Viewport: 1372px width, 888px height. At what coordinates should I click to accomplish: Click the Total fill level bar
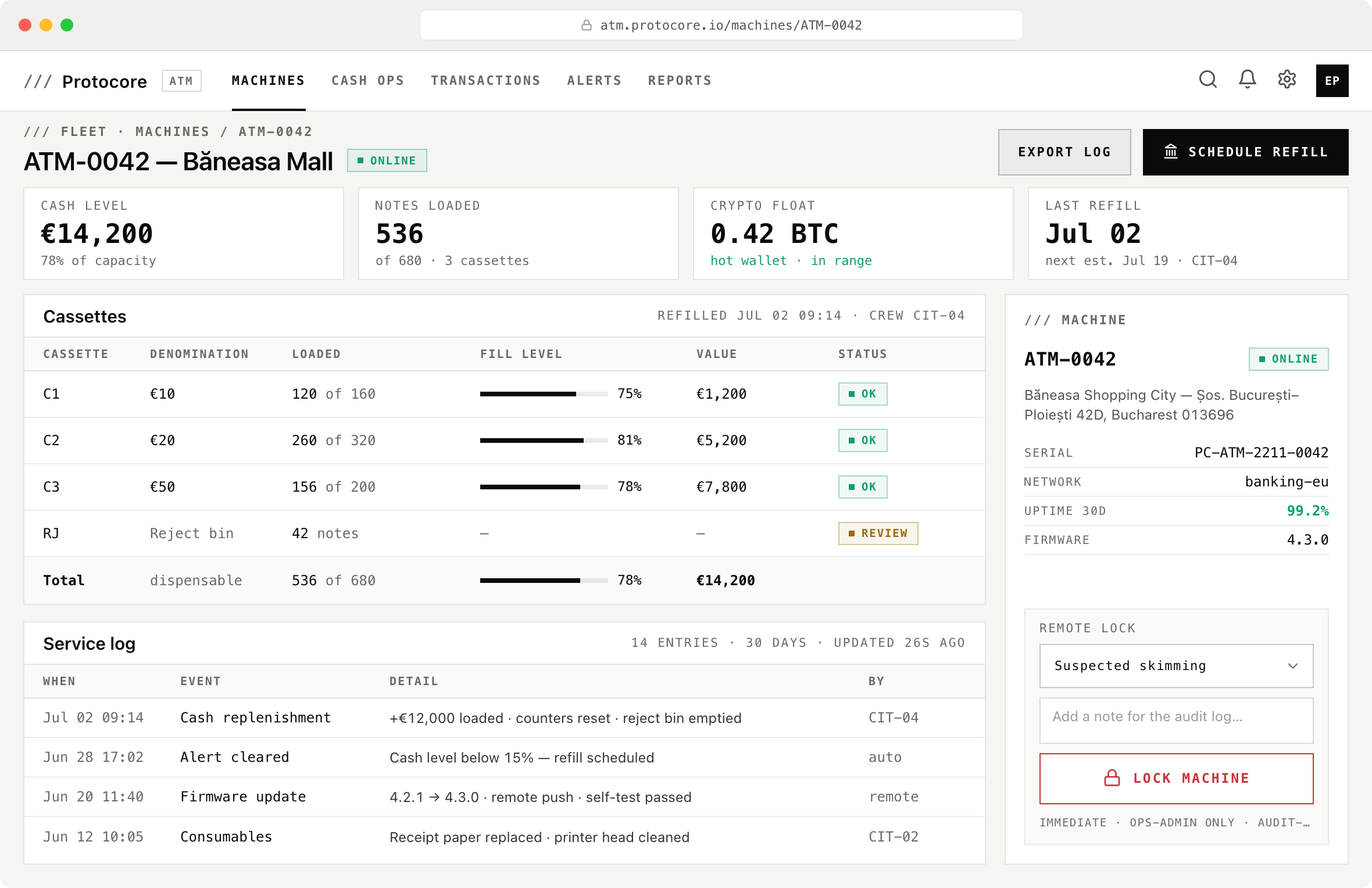(x=544, y=580)
